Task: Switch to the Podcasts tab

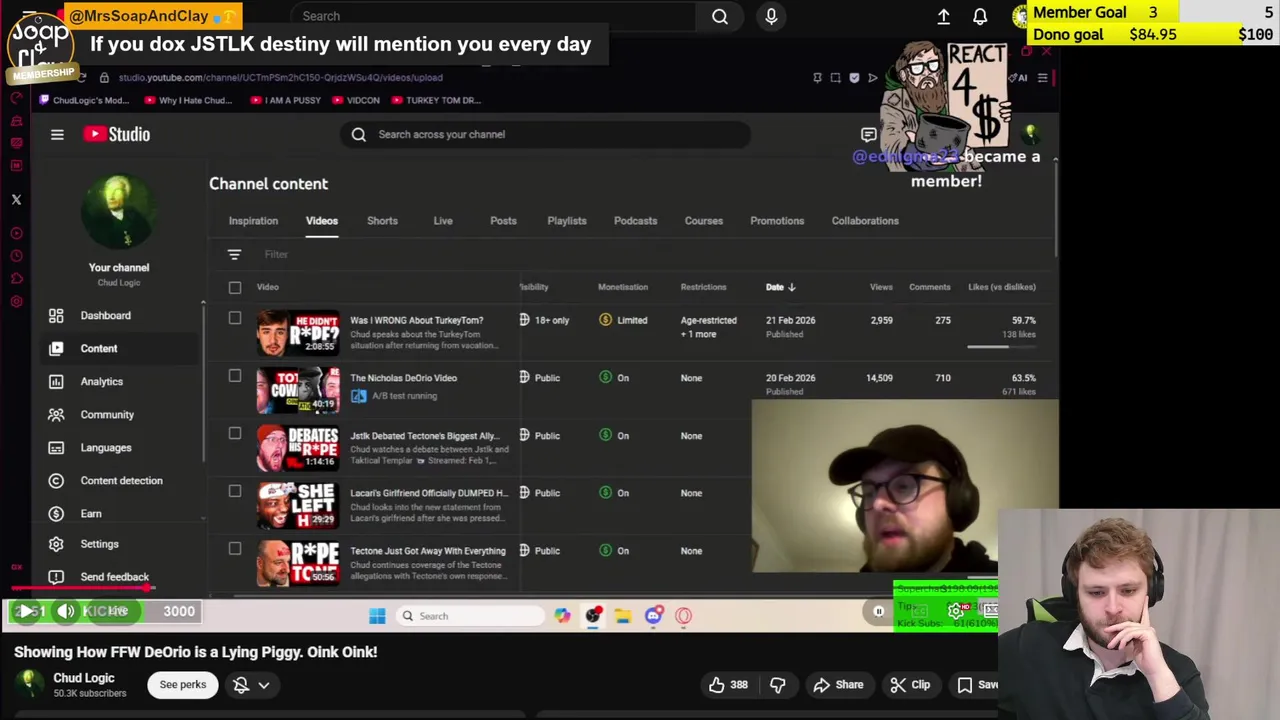Action: pos(636,221)
